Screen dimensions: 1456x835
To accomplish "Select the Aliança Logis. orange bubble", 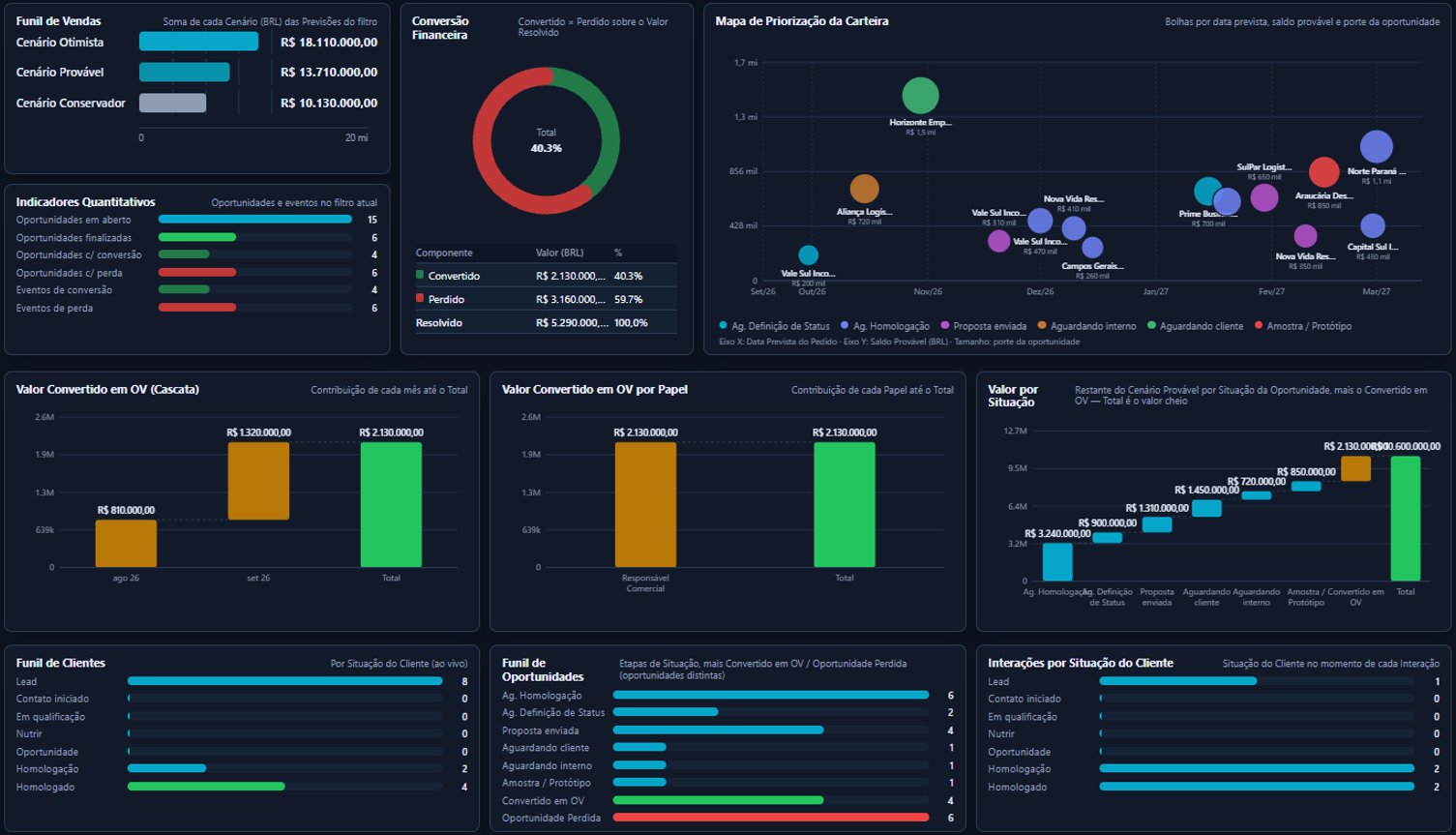I will point(864,189).
